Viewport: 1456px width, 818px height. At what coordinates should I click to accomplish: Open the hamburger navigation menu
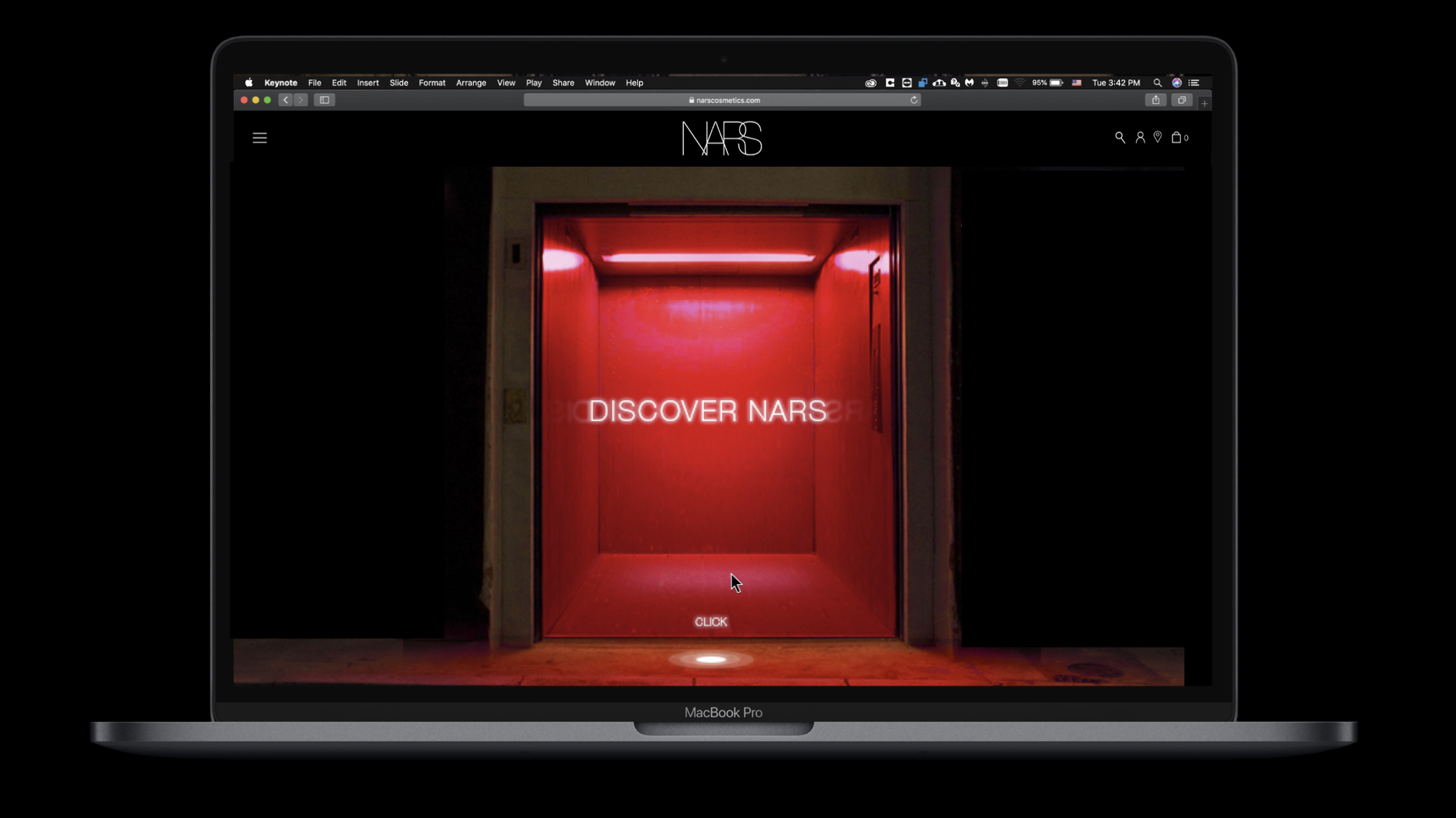(260, 138)
